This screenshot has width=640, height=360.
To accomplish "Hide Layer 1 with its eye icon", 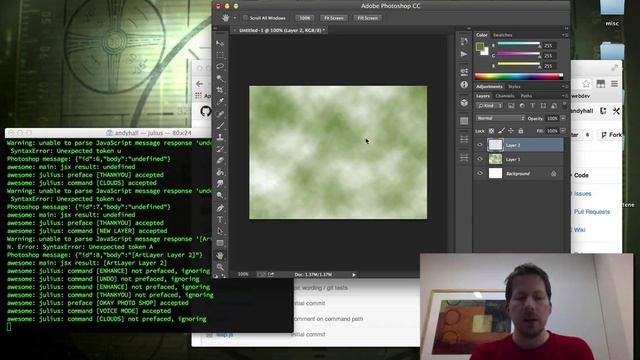I will tap(480, 159).
